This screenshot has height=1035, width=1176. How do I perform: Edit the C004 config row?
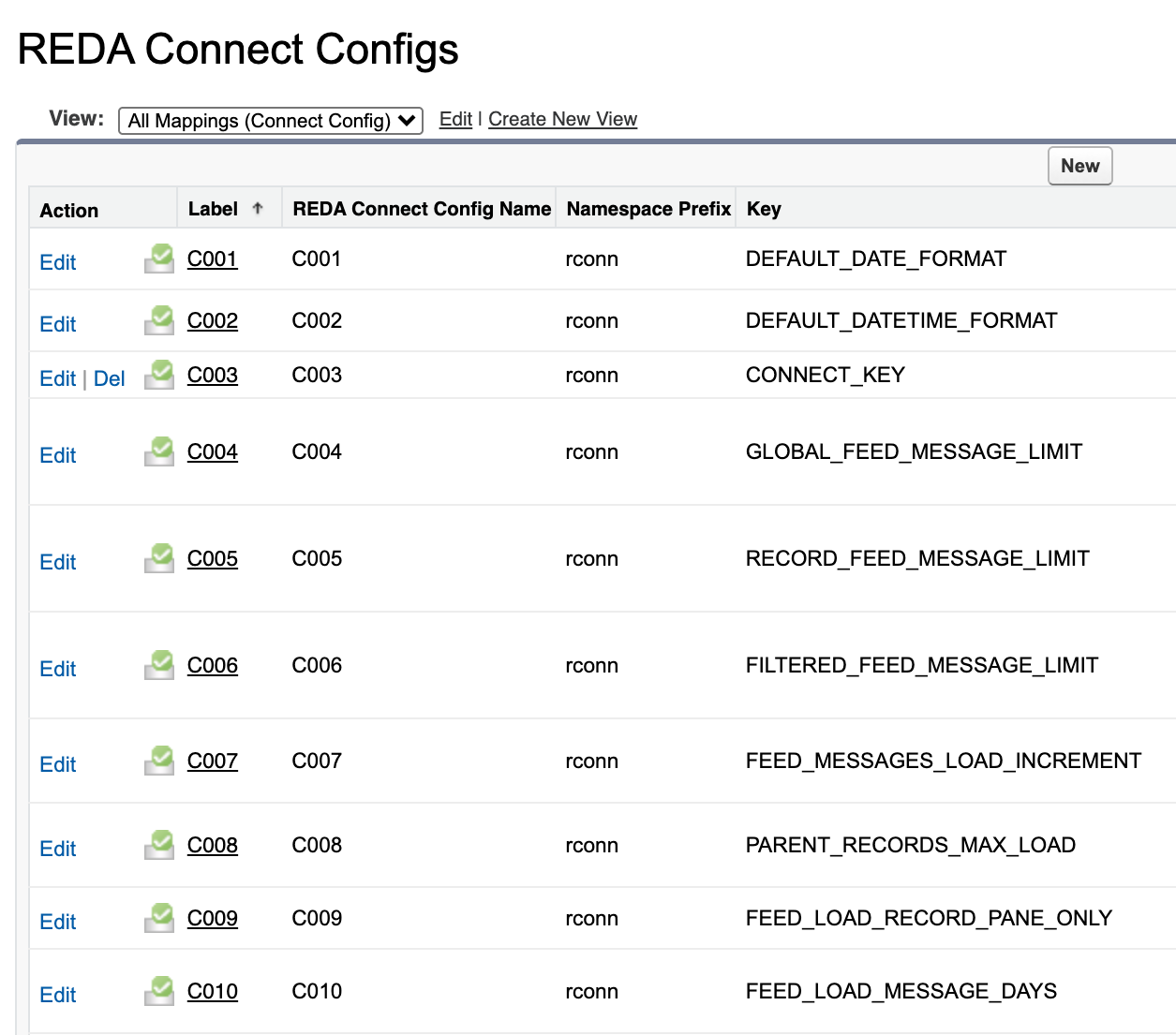click(x=58, y=455)
